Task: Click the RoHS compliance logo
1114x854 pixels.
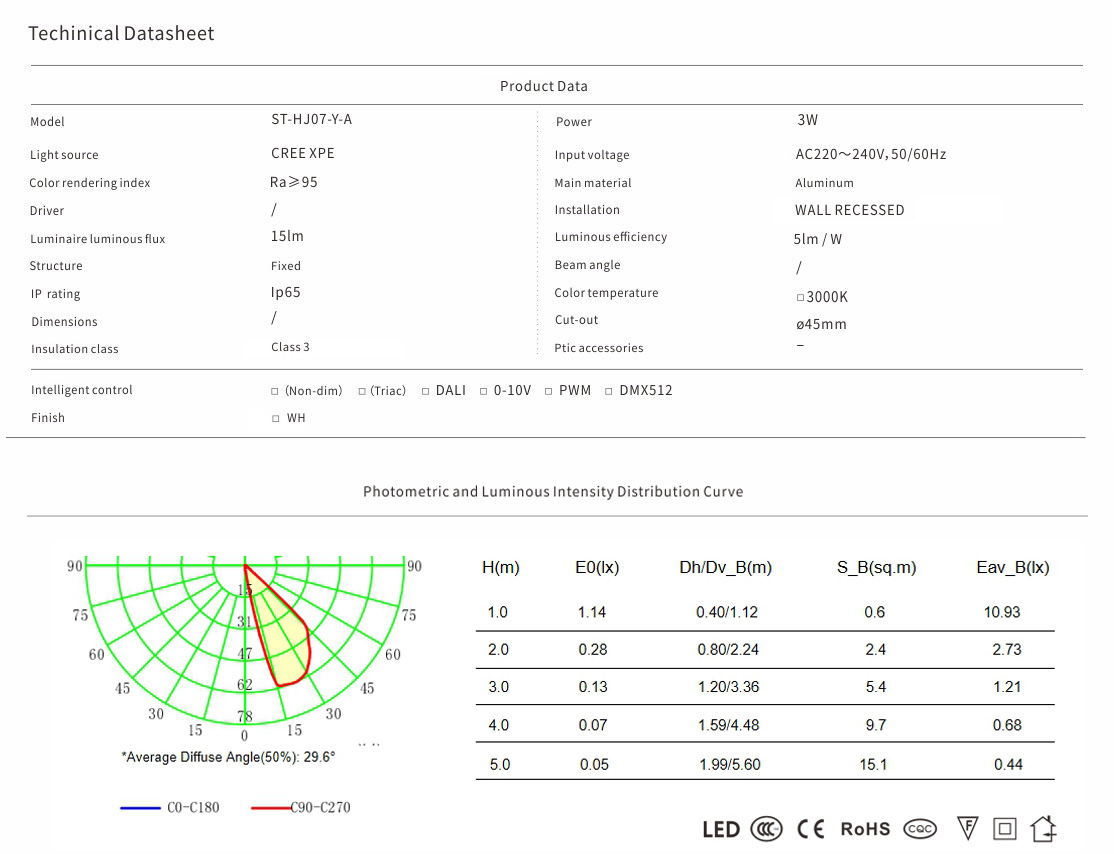Action: pos(865,829)
